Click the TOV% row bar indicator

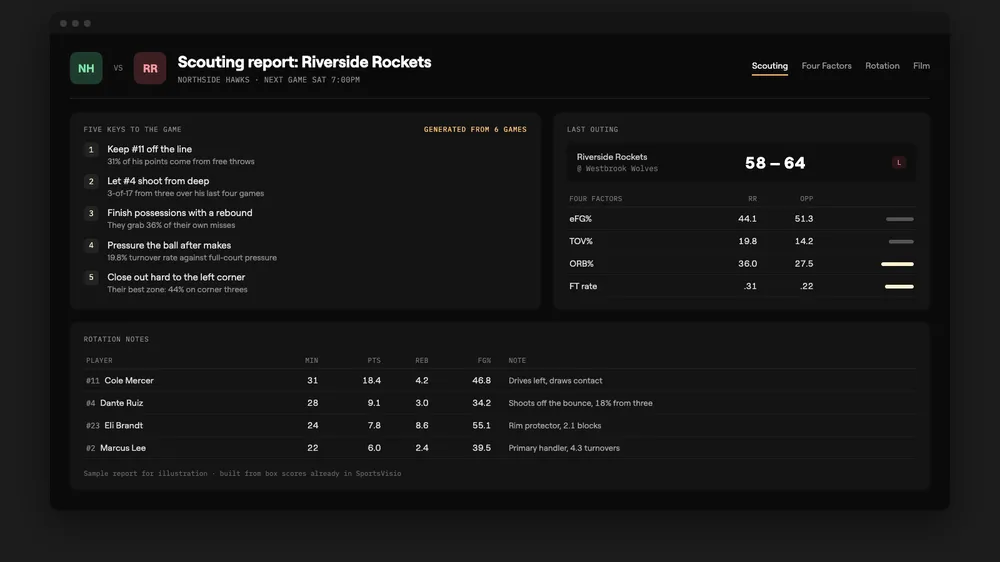click(901, 242)
